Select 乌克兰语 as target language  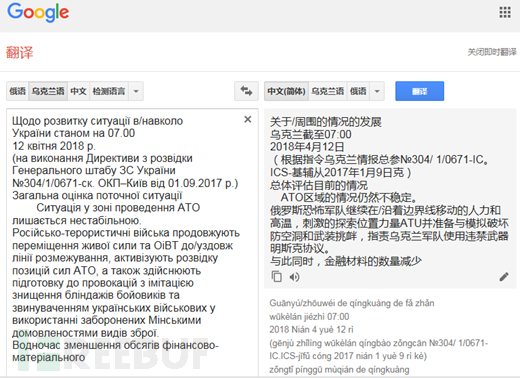pos(328,91)
